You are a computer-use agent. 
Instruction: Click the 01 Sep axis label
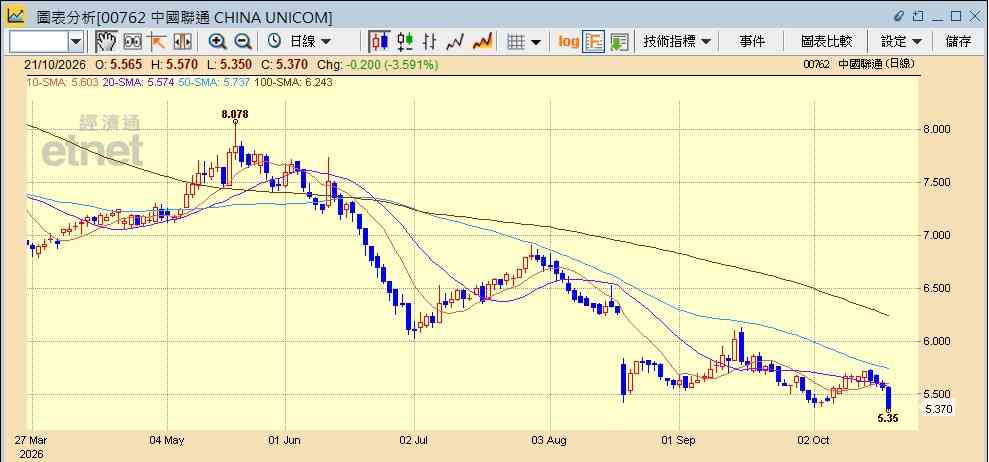tap(679, 440)
